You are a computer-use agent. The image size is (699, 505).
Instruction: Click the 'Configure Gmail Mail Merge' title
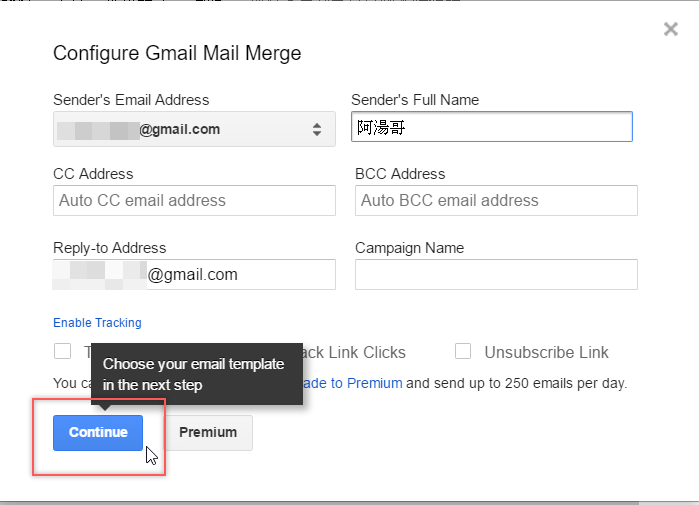pyautogui.click(x=177, y=53)
